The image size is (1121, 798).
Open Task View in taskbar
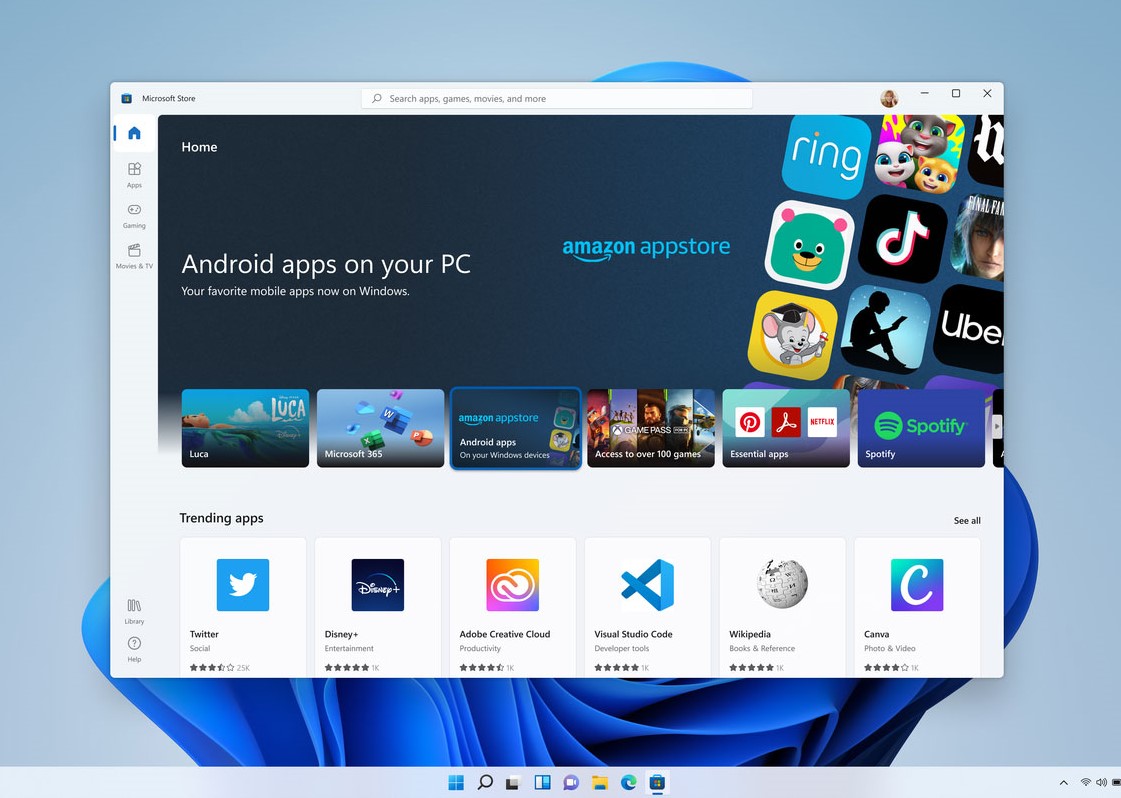513,782
